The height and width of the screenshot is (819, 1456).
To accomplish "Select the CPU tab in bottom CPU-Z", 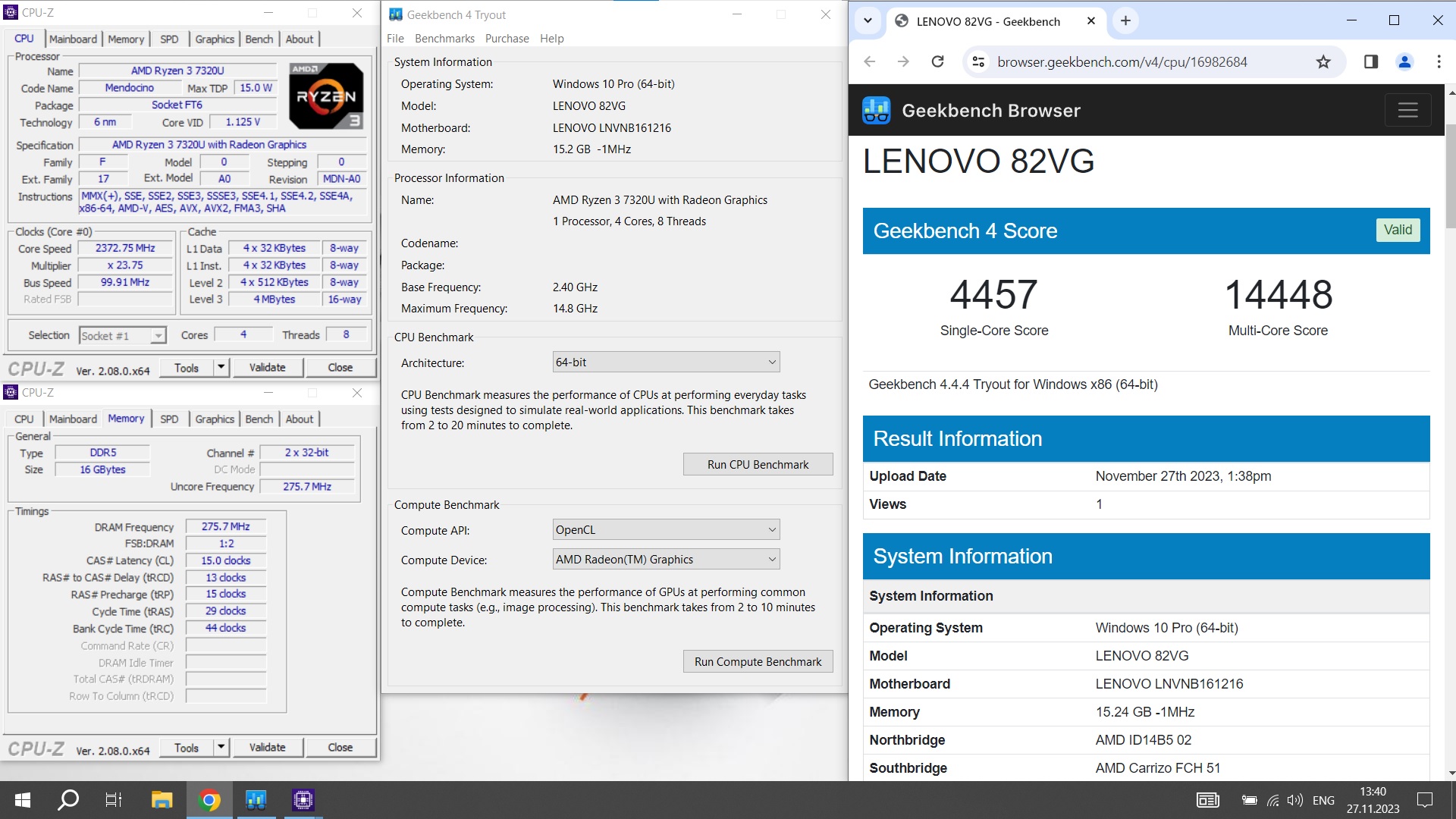I will pos(24,419).
